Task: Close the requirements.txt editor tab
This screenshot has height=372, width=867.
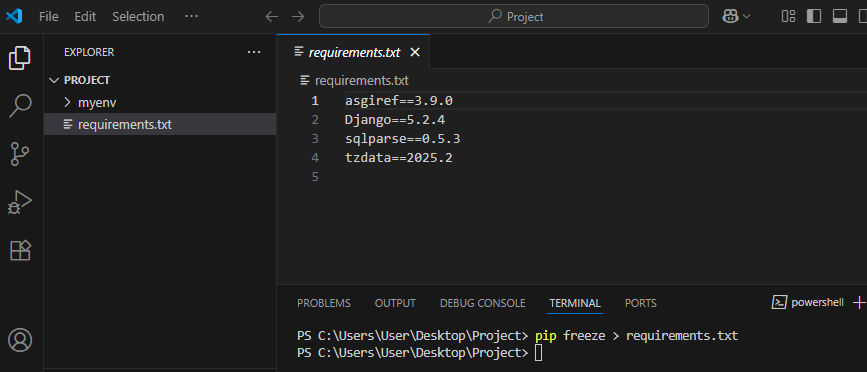Action: [x=415, y=53]
